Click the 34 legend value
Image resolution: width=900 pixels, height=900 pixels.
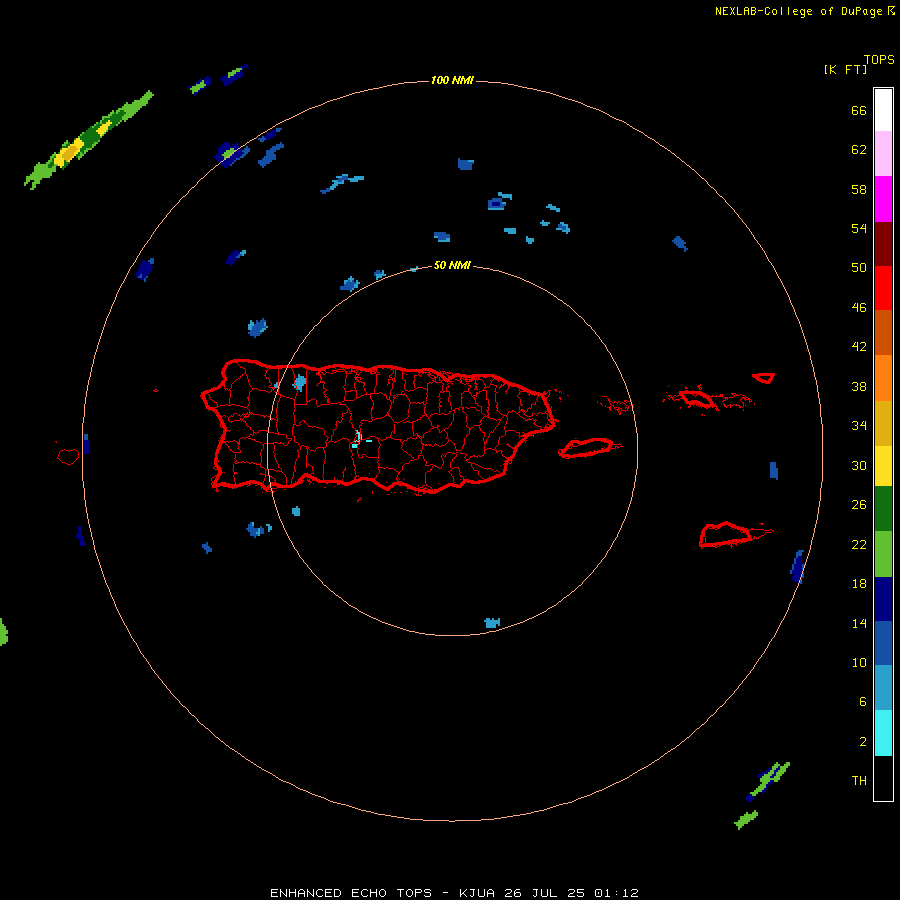click(859, 425)
